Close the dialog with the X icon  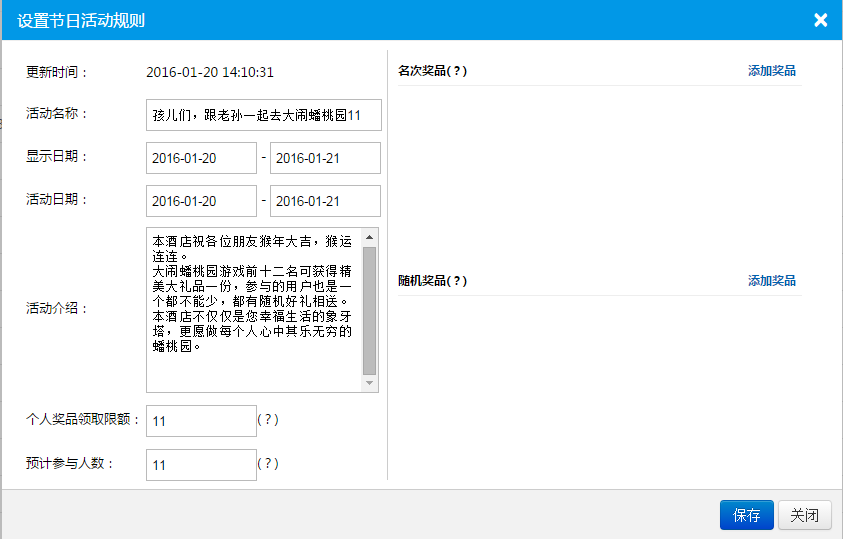pyautogui.click(x=820, y=20)
